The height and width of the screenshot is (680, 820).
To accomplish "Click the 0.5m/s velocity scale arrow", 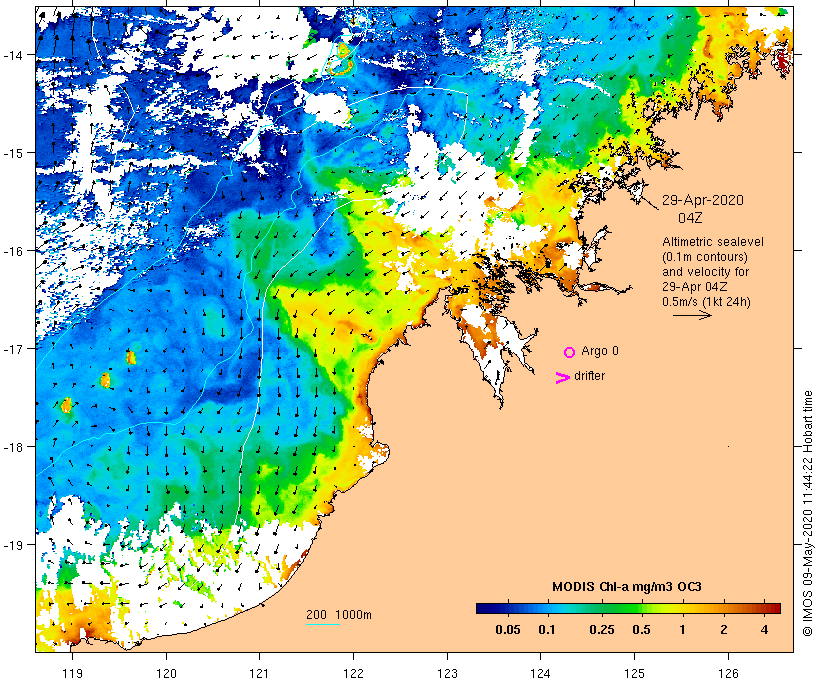I will [692, 315].
